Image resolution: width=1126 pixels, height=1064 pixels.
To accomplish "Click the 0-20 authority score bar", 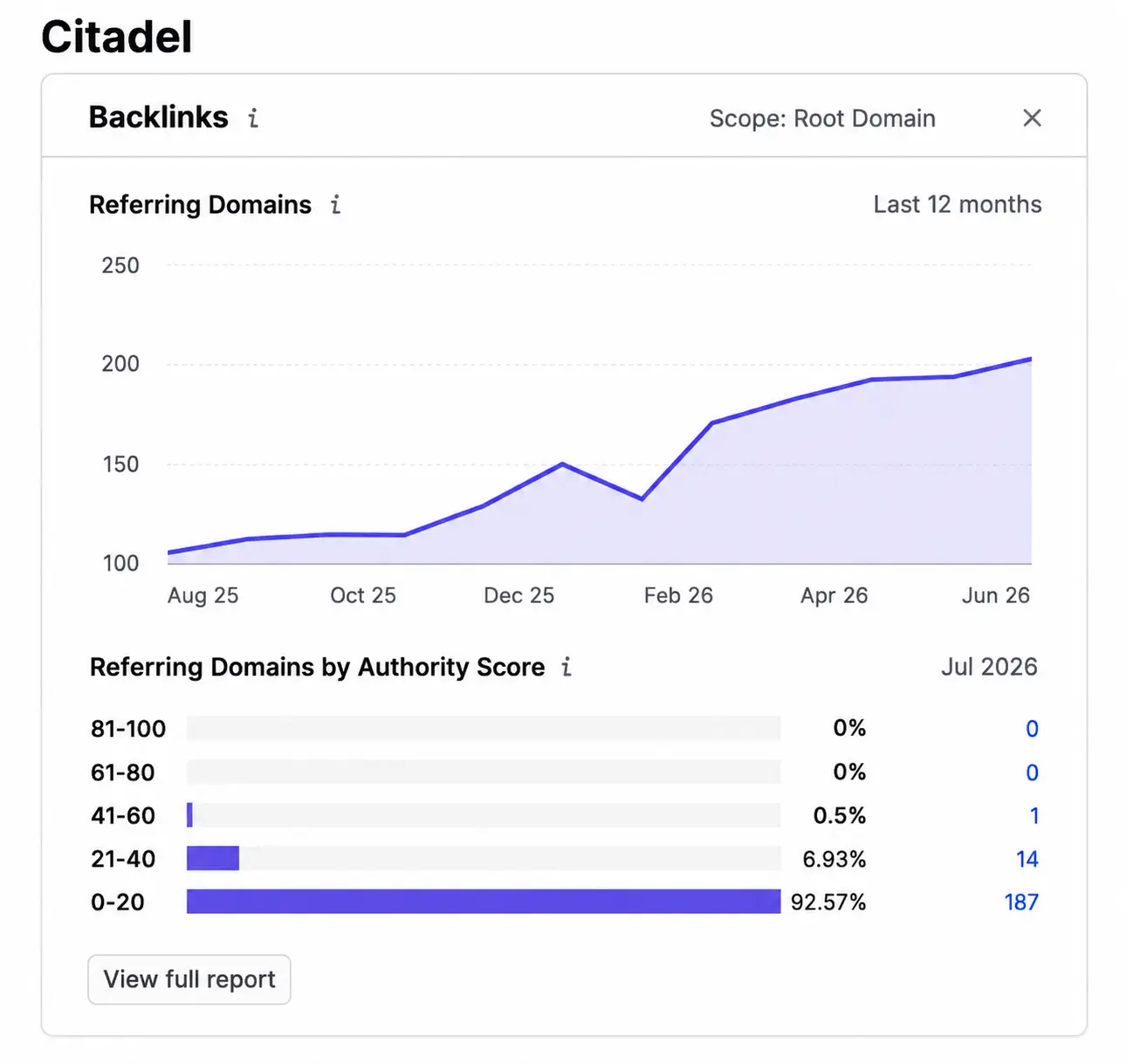I will pyautogui.click(x=484, y=902).
